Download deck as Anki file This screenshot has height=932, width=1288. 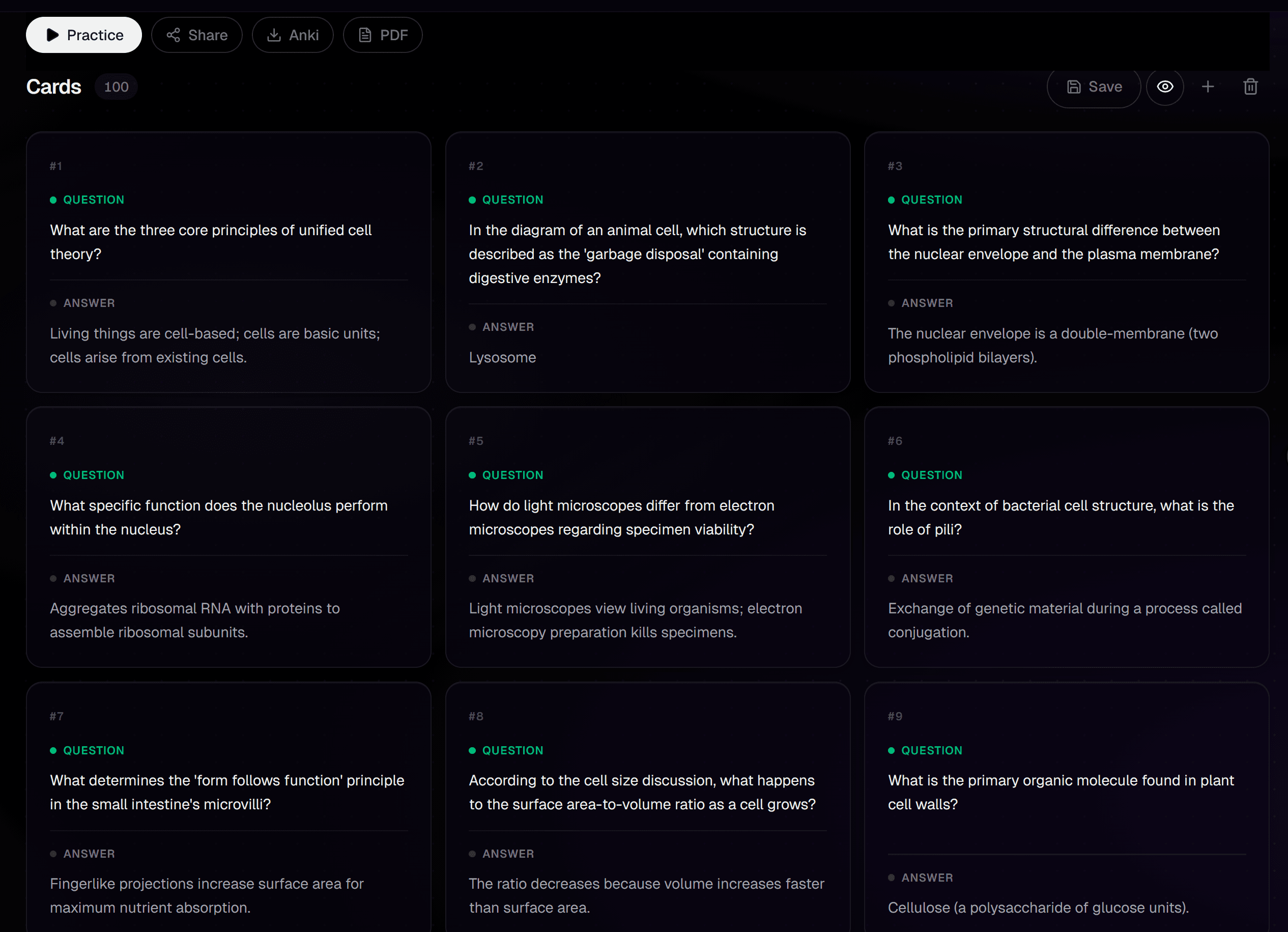[x=293, y=35]
